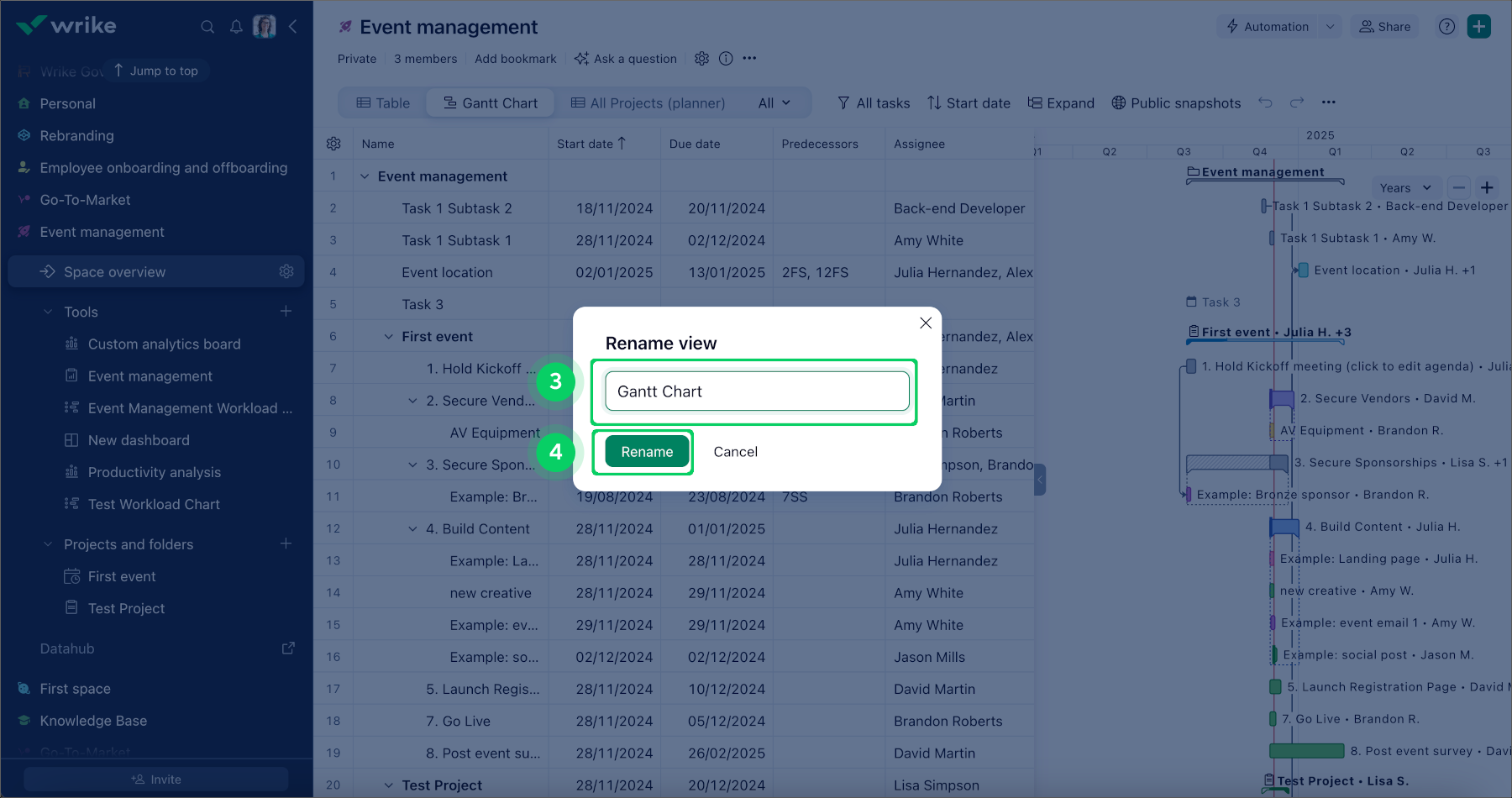This screenshot has height=798, width=1512.
Task: Switch to the Table view tab
Action: [383, 103]
